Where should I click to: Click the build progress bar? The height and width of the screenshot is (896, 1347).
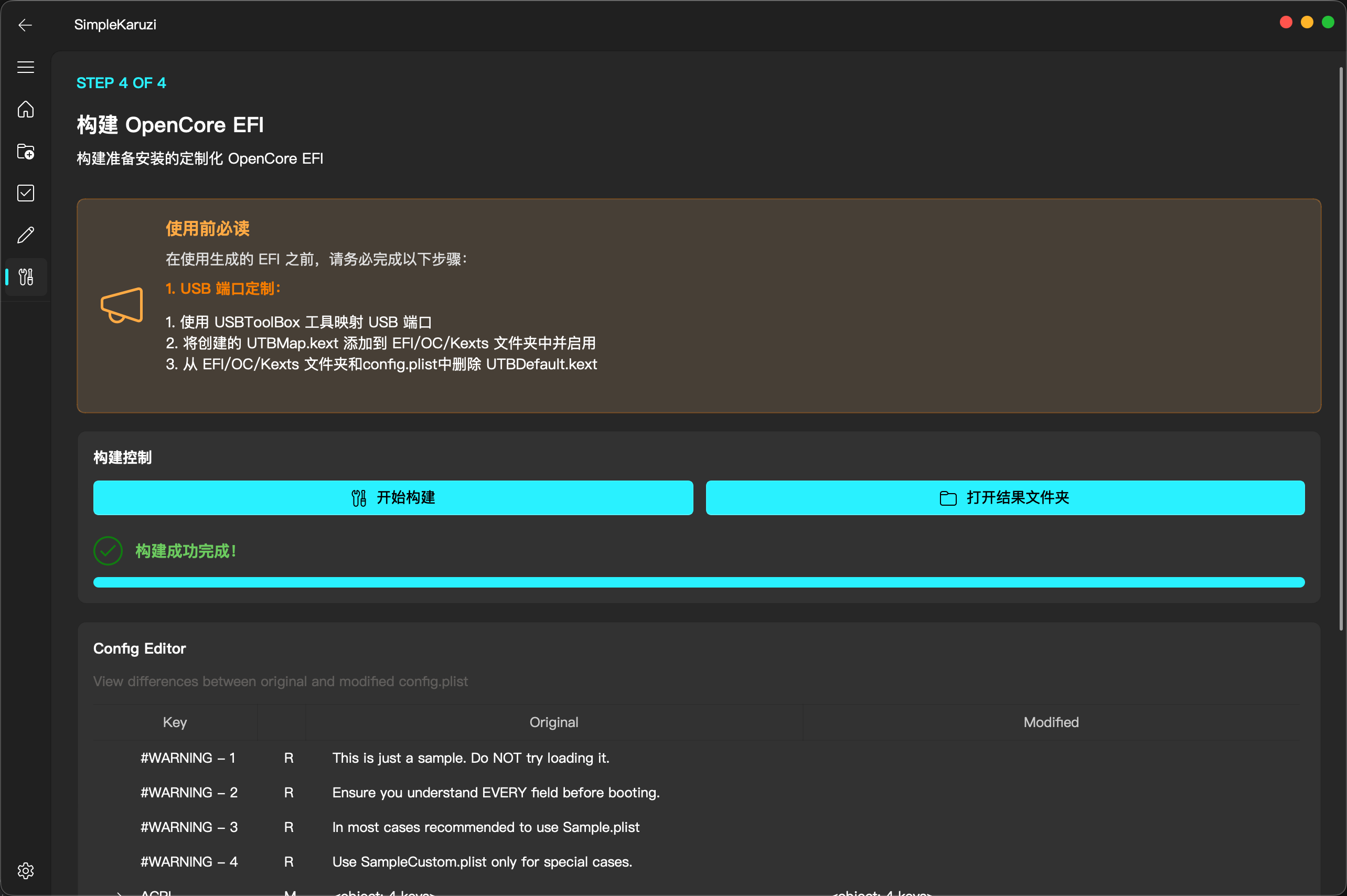[698, 582]
